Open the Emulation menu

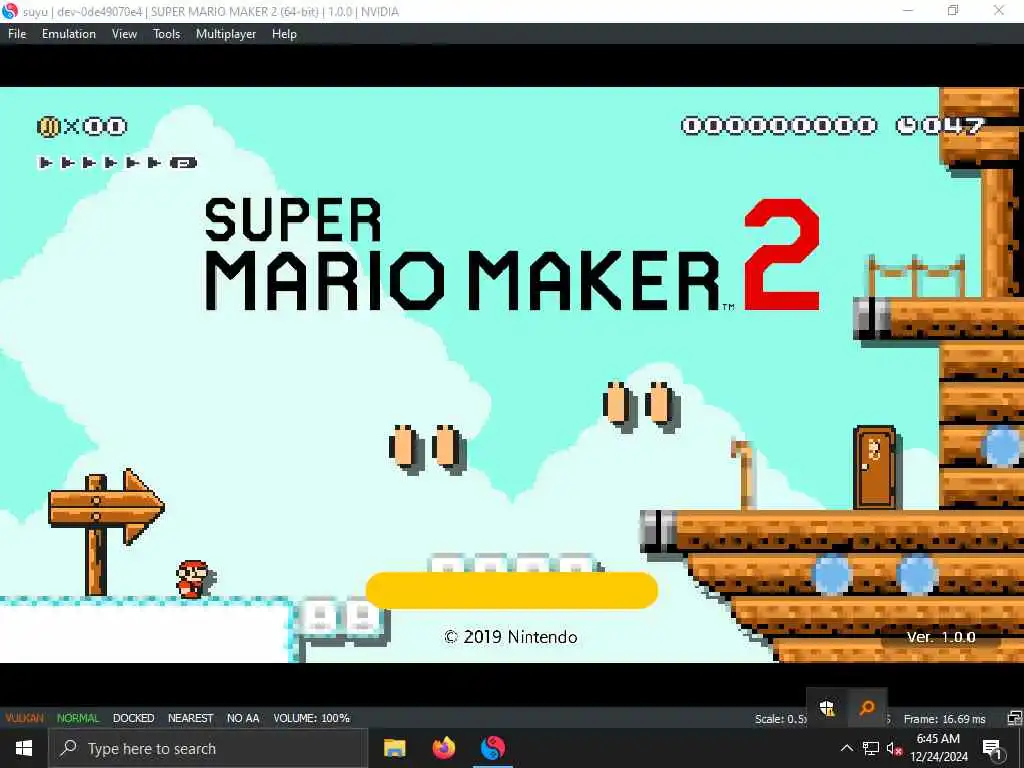pyautogui.click(x=69, y=34)
